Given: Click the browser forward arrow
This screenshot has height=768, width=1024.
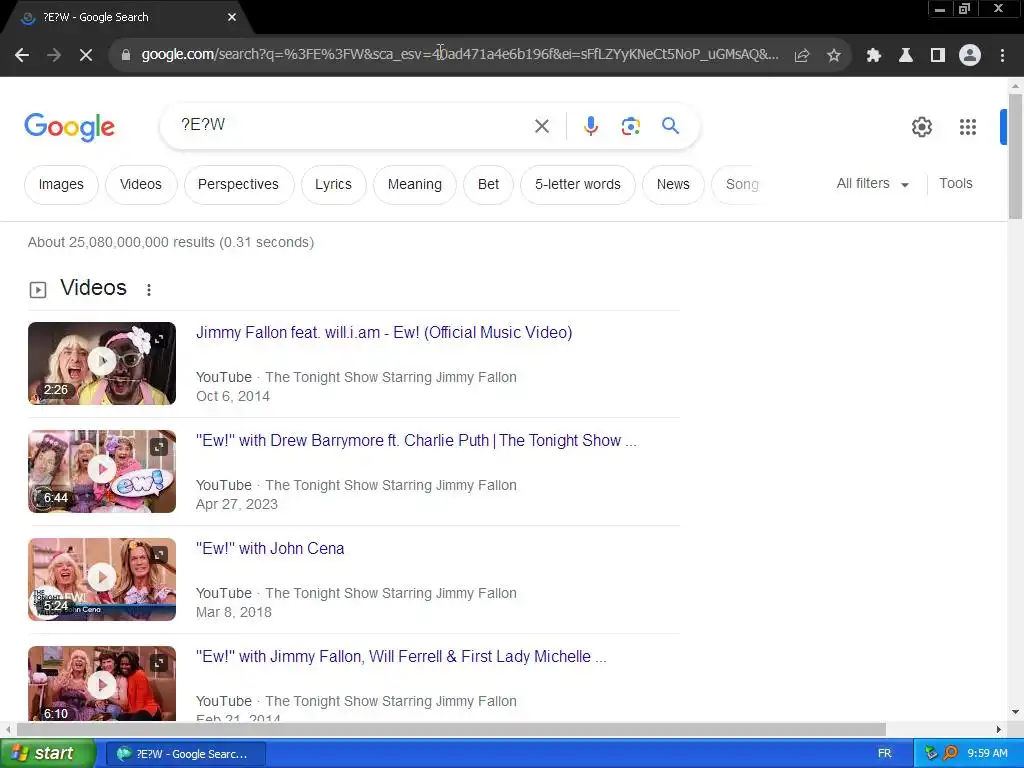Looking at the screenshot, I should click(54, 56).
